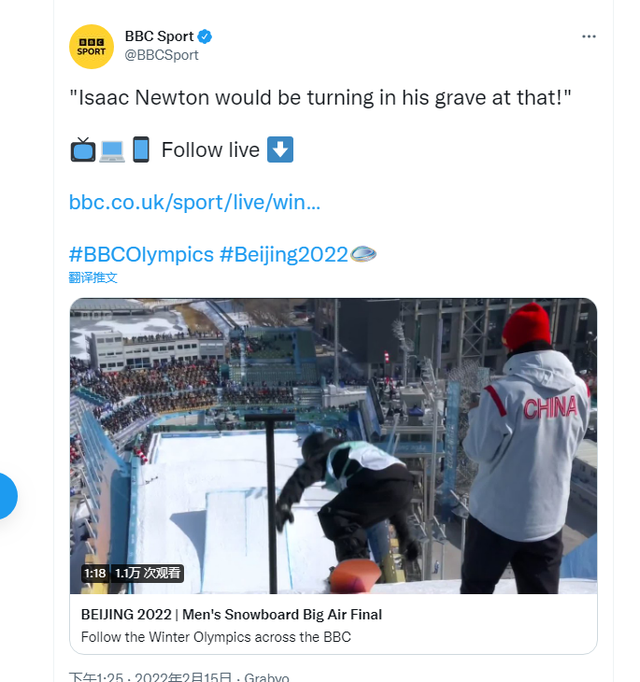Viewport: 640px width, 682px height.
Task: Click the 1.1万 次观看 view count
Action: point(148,573)
